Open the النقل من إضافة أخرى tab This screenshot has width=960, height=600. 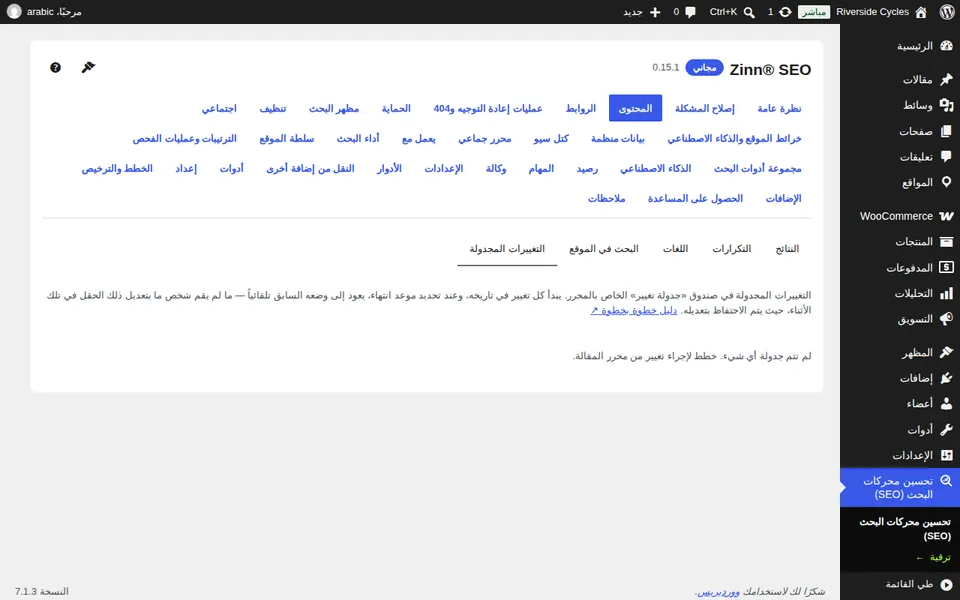click(310, 168)
